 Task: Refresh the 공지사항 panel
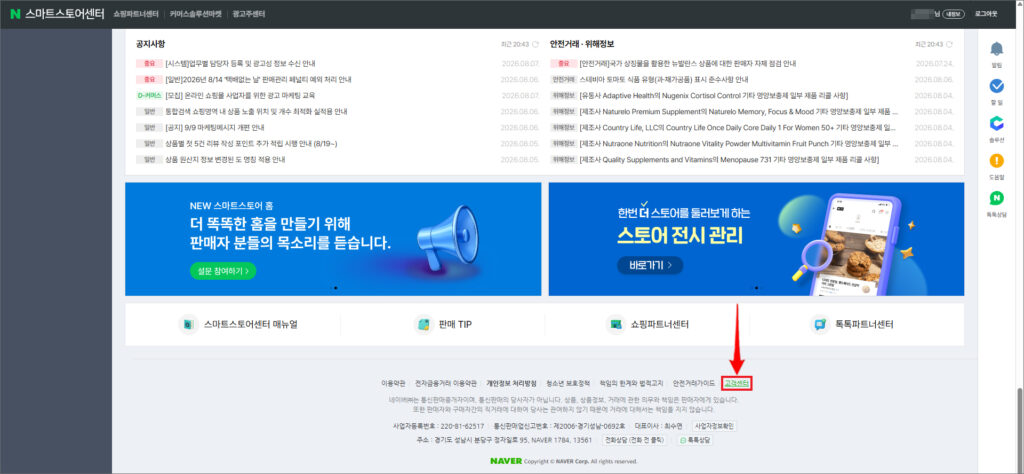pos(536,44)
